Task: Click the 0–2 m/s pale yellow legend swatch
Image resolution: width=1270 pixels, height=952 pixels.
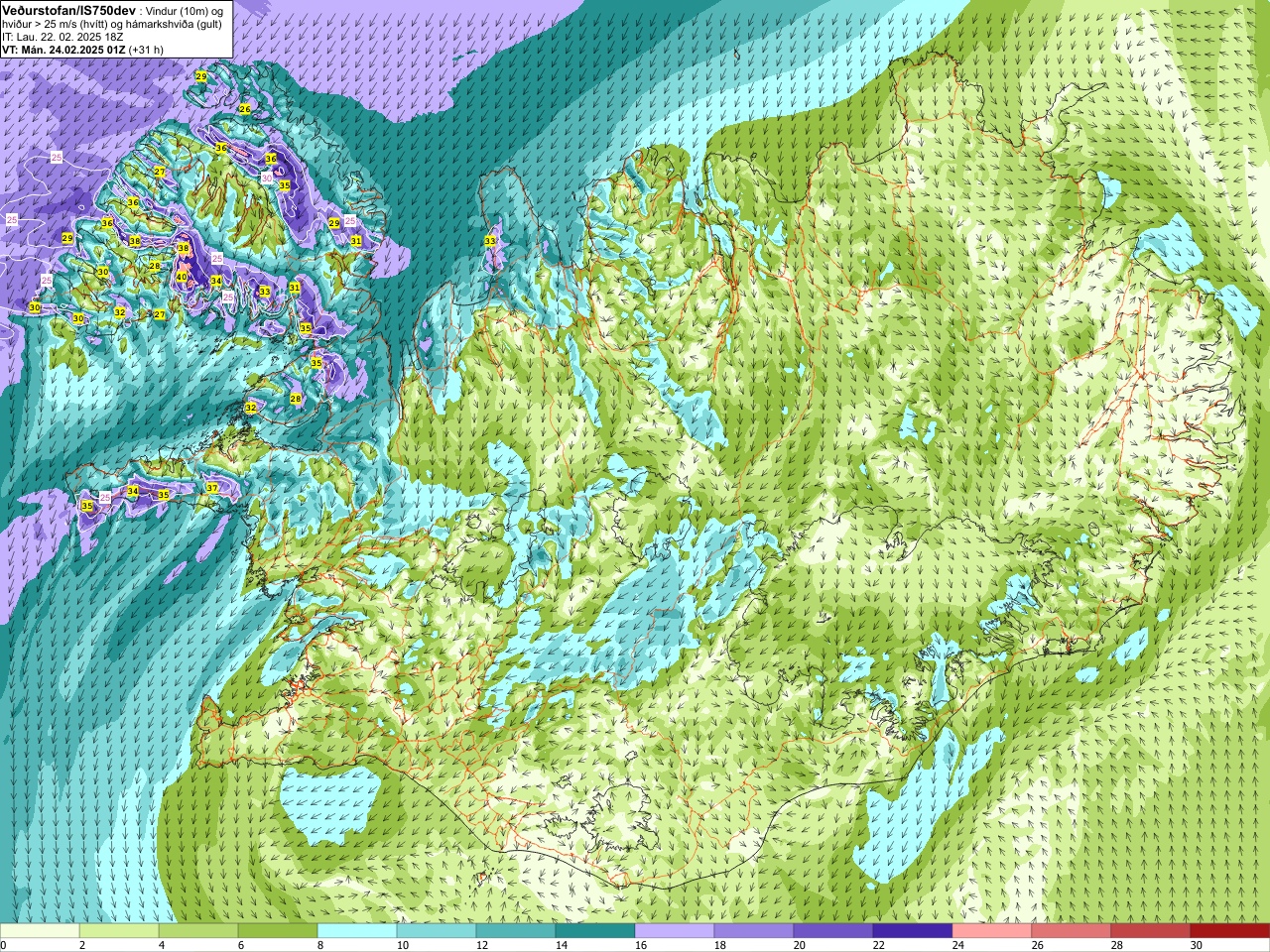Action: pos(40,931)
